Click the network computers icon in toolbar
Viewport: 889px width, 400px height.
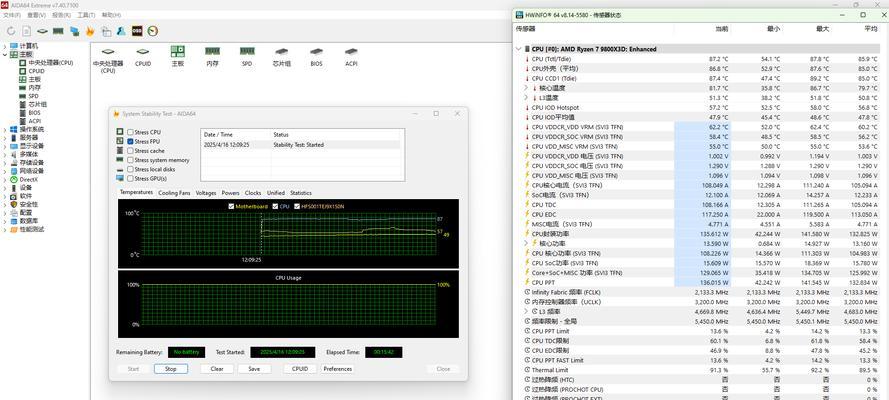(x=74, y=31)
